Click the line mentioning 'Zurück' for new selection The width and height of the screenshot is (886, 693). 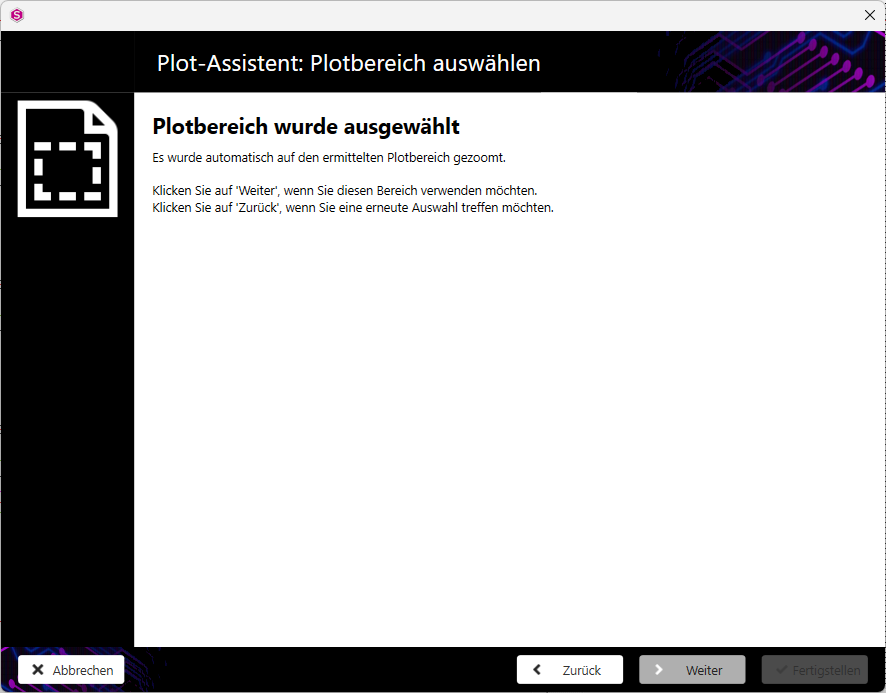[353, 207]
